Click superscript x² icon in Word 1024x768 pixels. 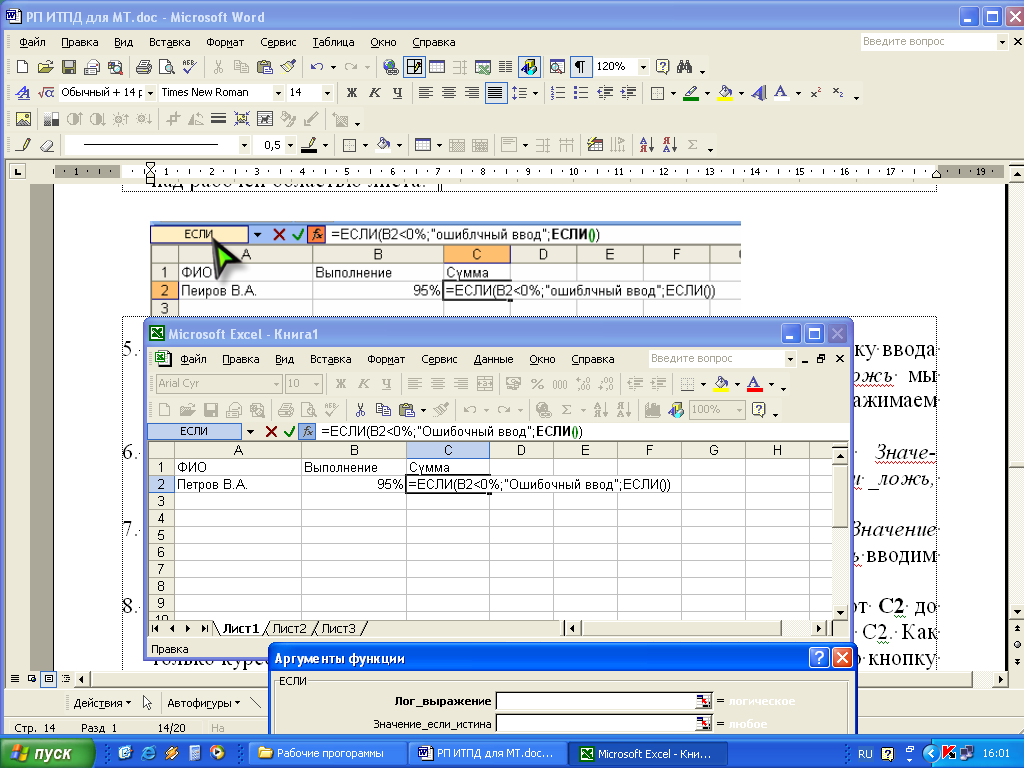tap(816, 93)
